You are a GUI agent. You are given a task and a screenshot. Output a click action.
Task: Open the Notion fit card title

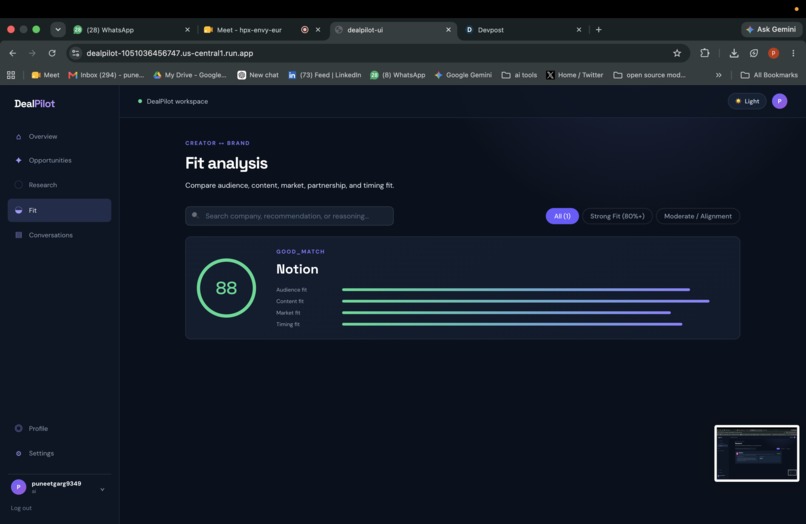pyautogui.click(x=297, y=269)
